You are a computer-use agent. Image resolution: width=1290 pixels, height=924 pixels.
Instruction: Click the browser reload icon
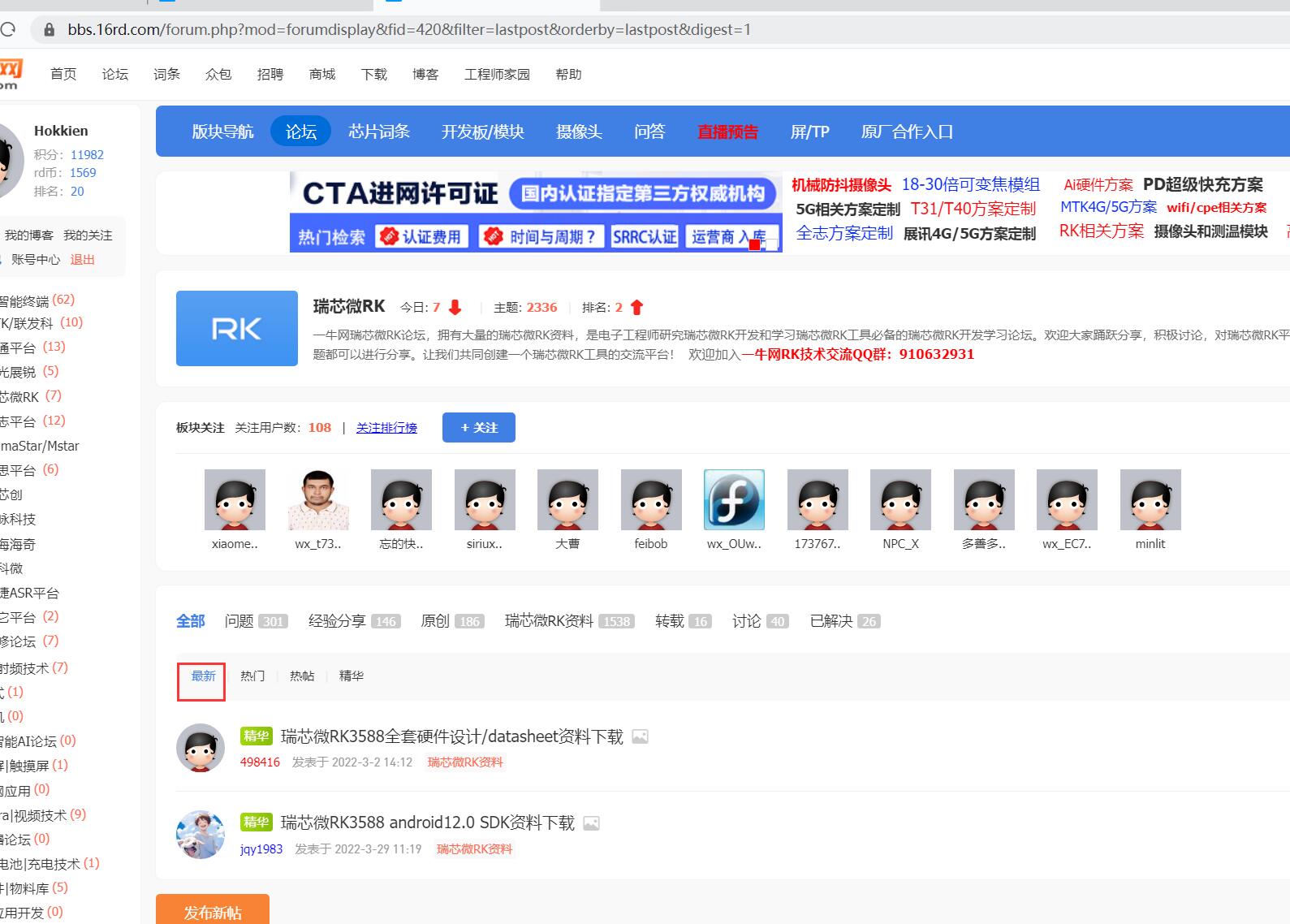8,30
